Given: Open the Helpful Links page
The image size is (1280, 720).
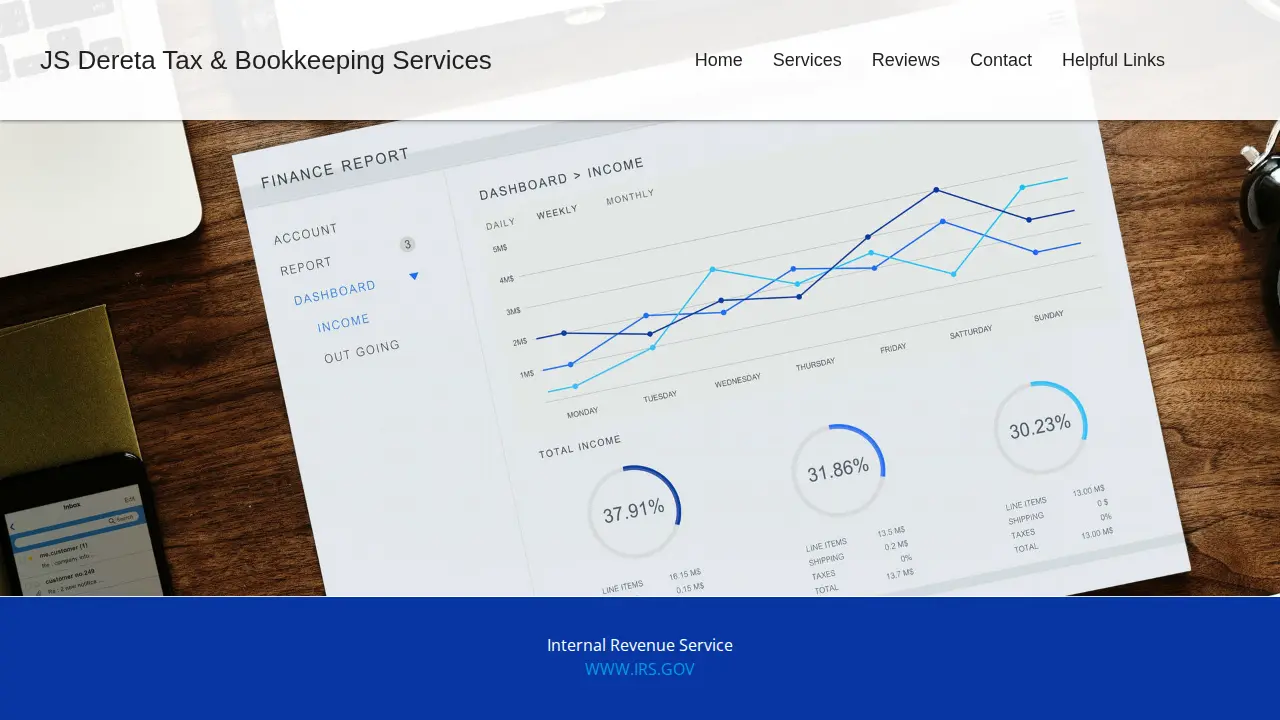Looking at the screenshot, I should (1113, 60).
